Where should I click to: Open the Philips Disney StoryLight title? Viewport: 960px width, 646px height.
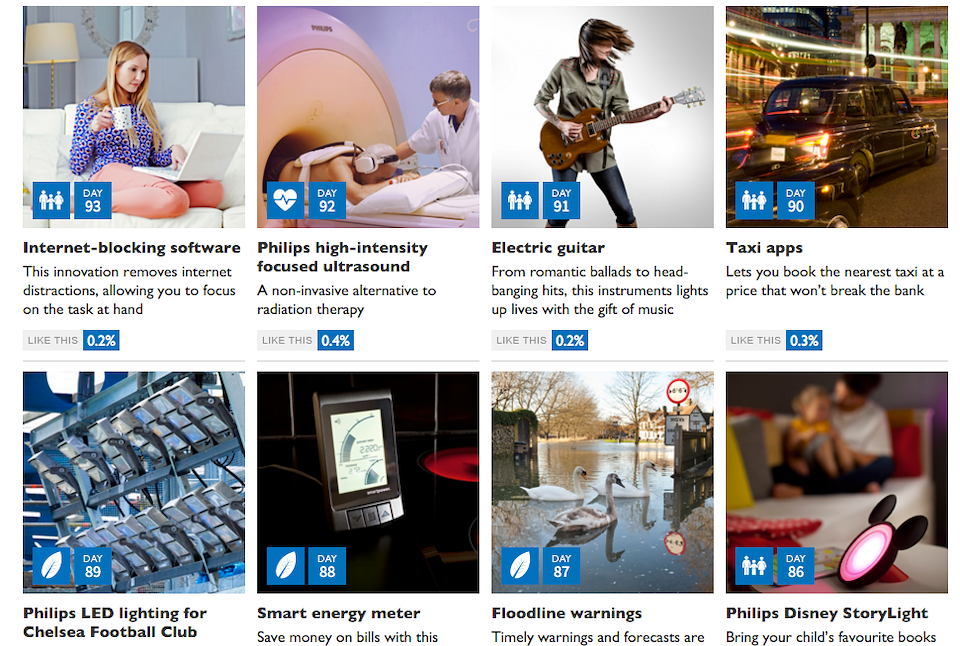tap(827, 613)
